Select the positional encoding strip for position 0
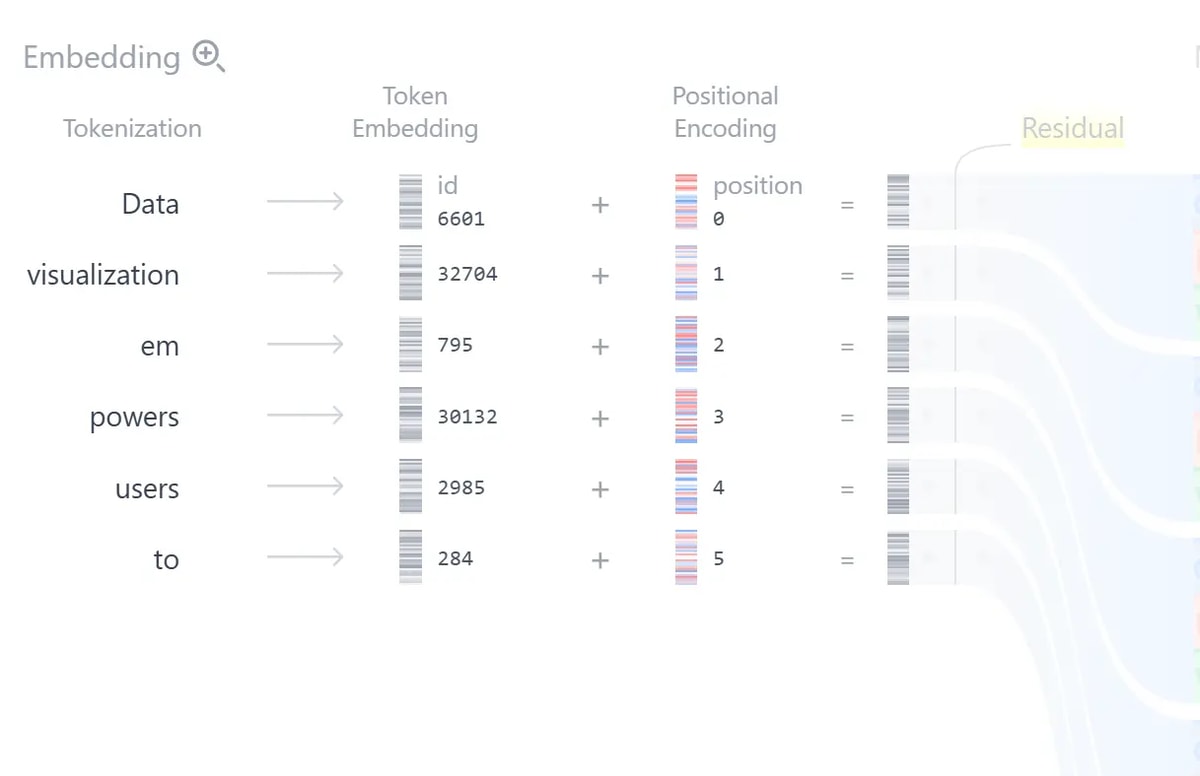Viewport: 1200px width, 776px height. coord(686,203)
